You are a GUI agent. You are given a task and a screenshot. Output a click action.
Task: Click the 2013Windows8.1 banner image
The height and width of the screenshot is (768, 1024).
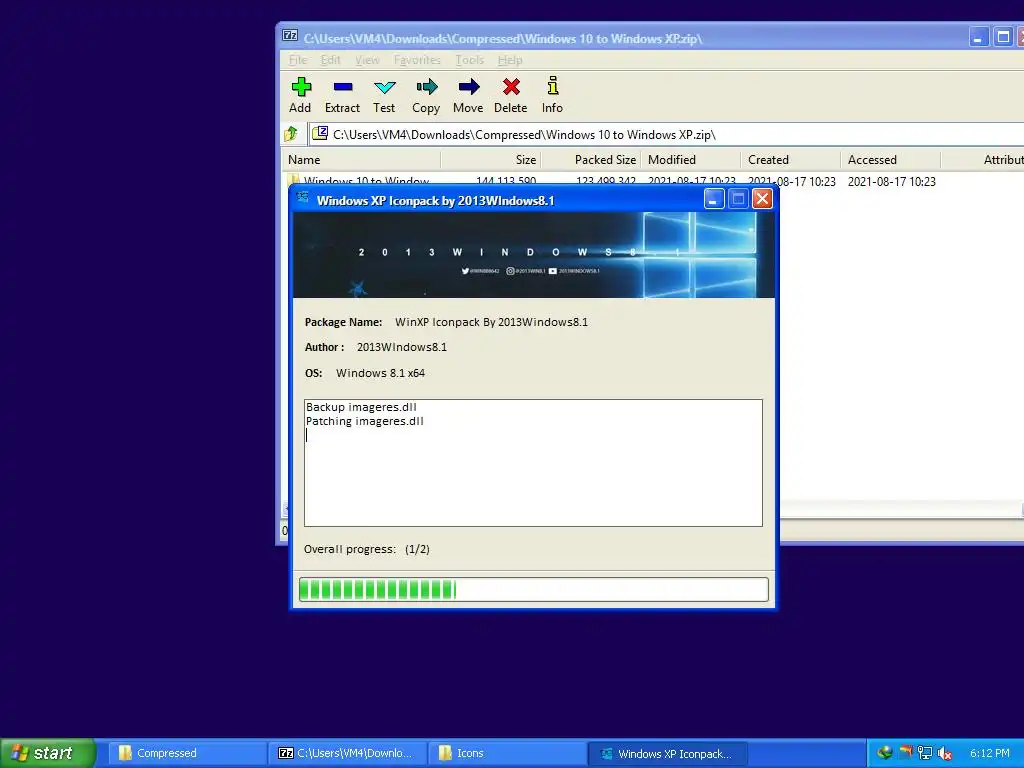pos(534,255)
